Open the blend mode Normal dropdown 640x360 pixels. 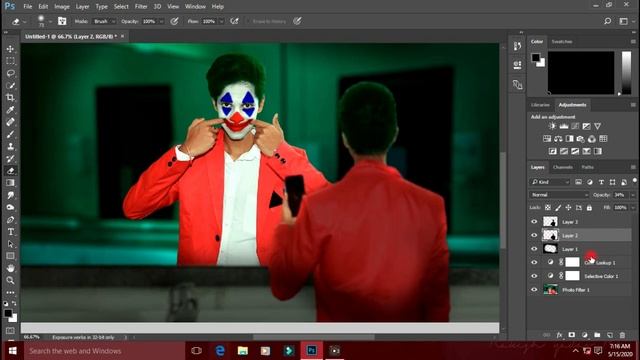tap(559, 195)
